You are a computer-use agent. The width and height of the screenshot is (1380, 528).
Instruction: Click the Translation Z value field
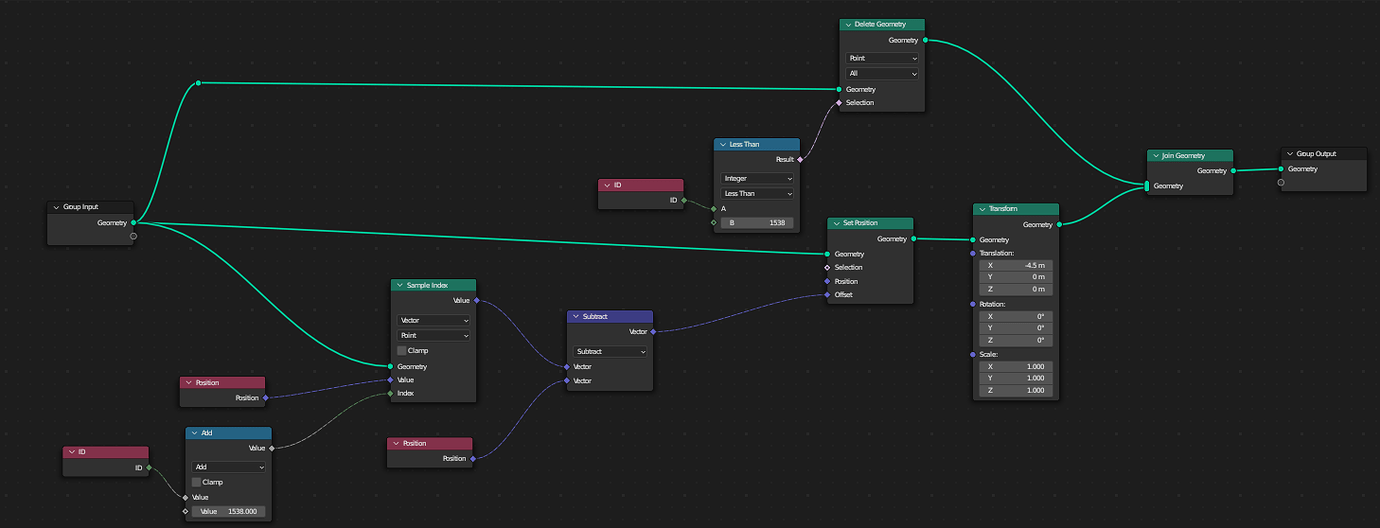pyautogui.click(x=1016, y=289)
